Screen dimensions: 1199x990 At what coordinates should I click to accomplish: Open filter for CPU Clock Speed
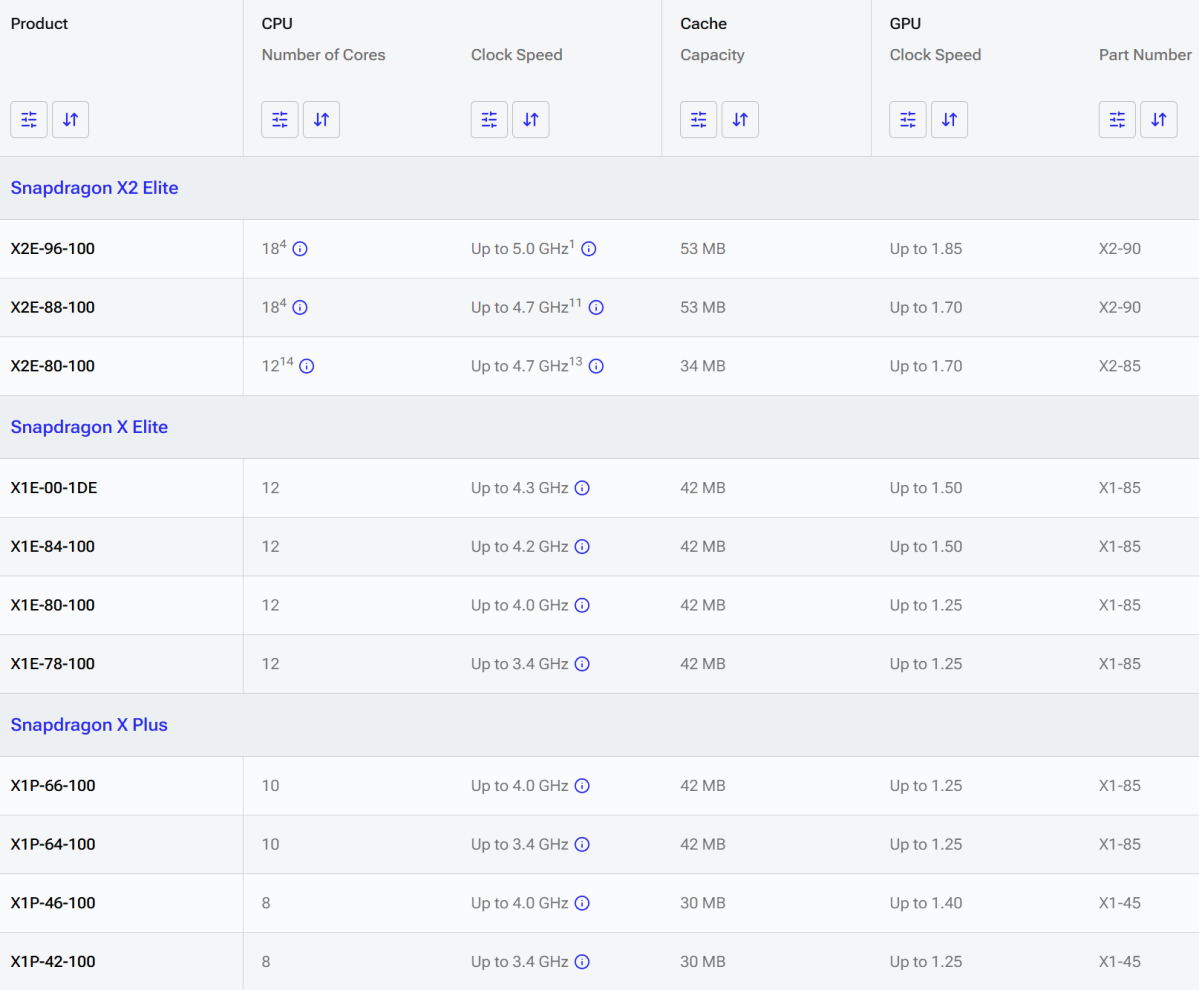click(x=489, y=120)
